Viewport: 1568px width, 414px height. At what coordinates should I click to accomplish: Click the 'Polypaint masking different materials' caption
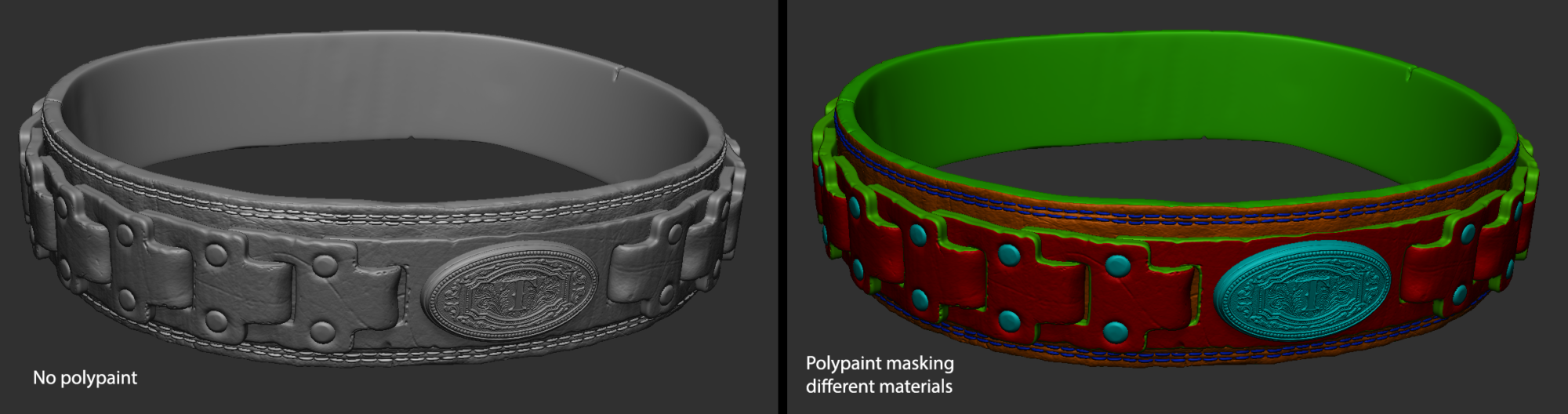tap(880, 375)
